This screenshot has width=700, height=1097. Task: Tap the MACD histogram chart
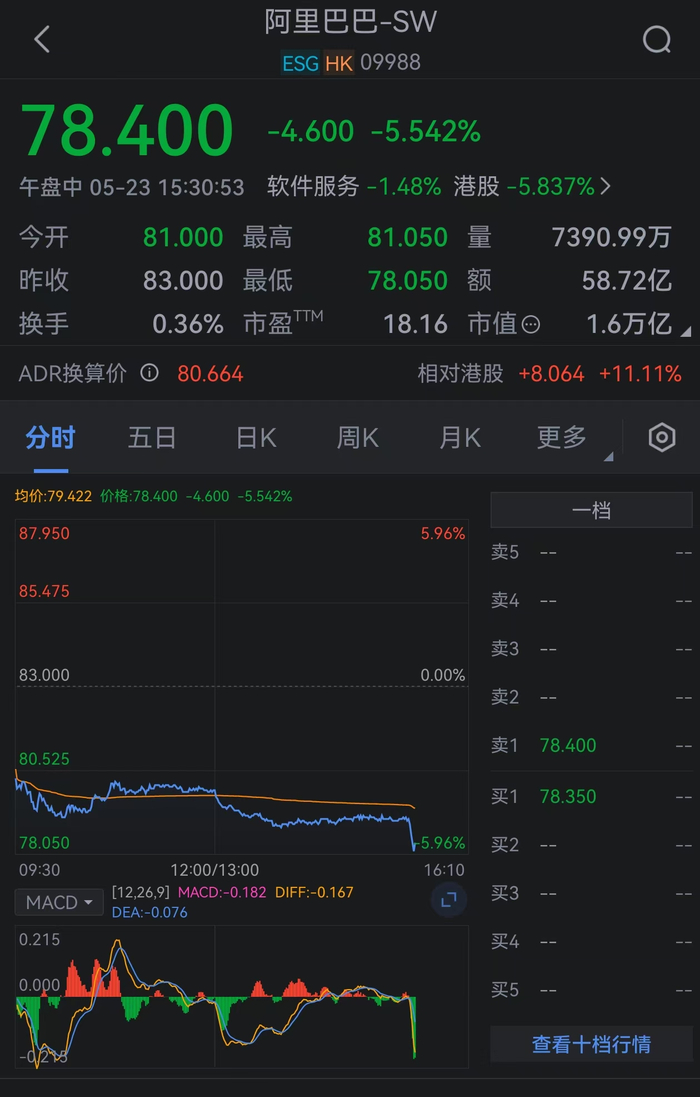pos(241,997)
